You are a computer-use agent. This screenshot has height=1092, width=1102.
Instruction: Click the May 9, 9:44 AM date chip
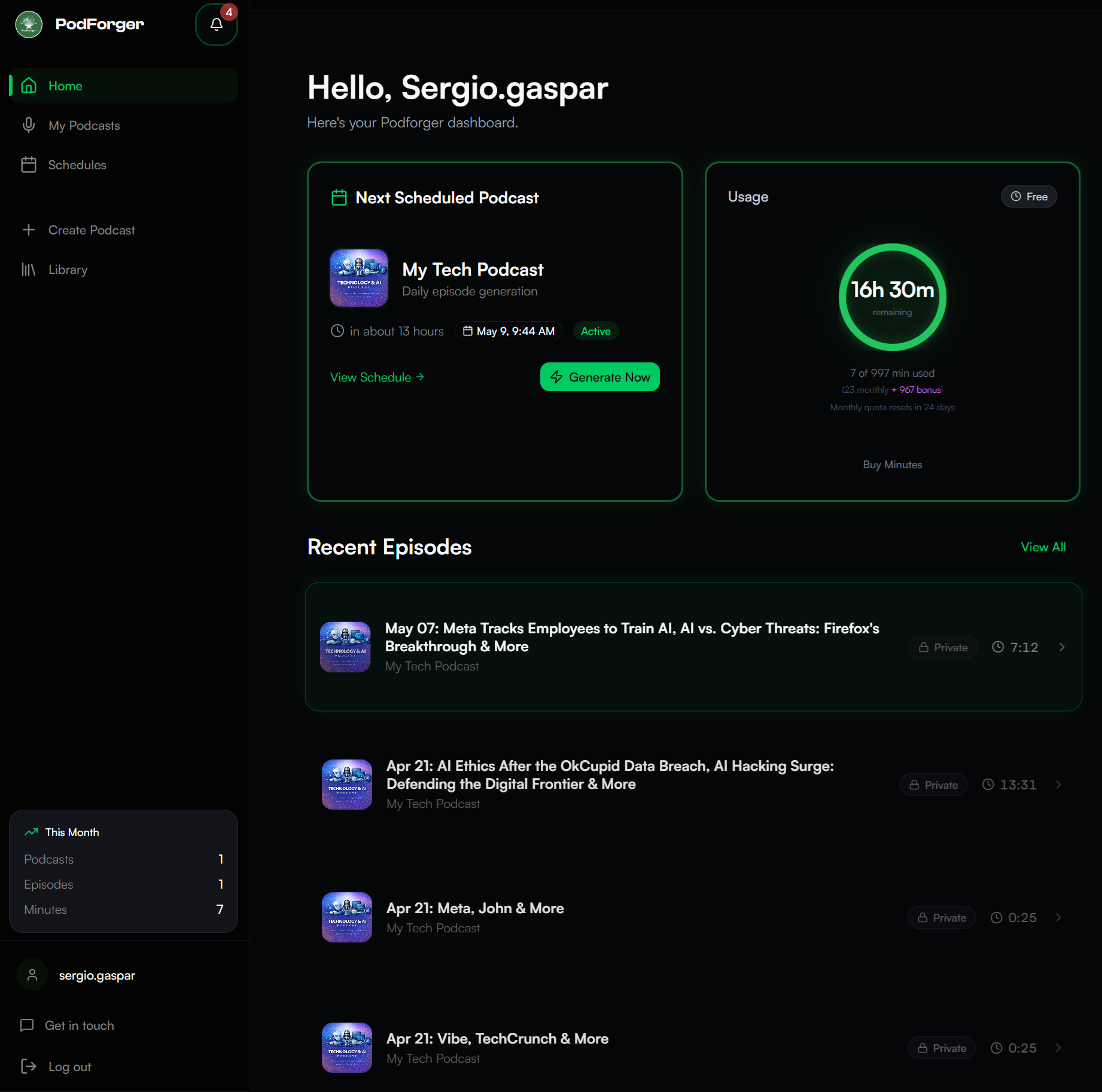pos(509,331)
